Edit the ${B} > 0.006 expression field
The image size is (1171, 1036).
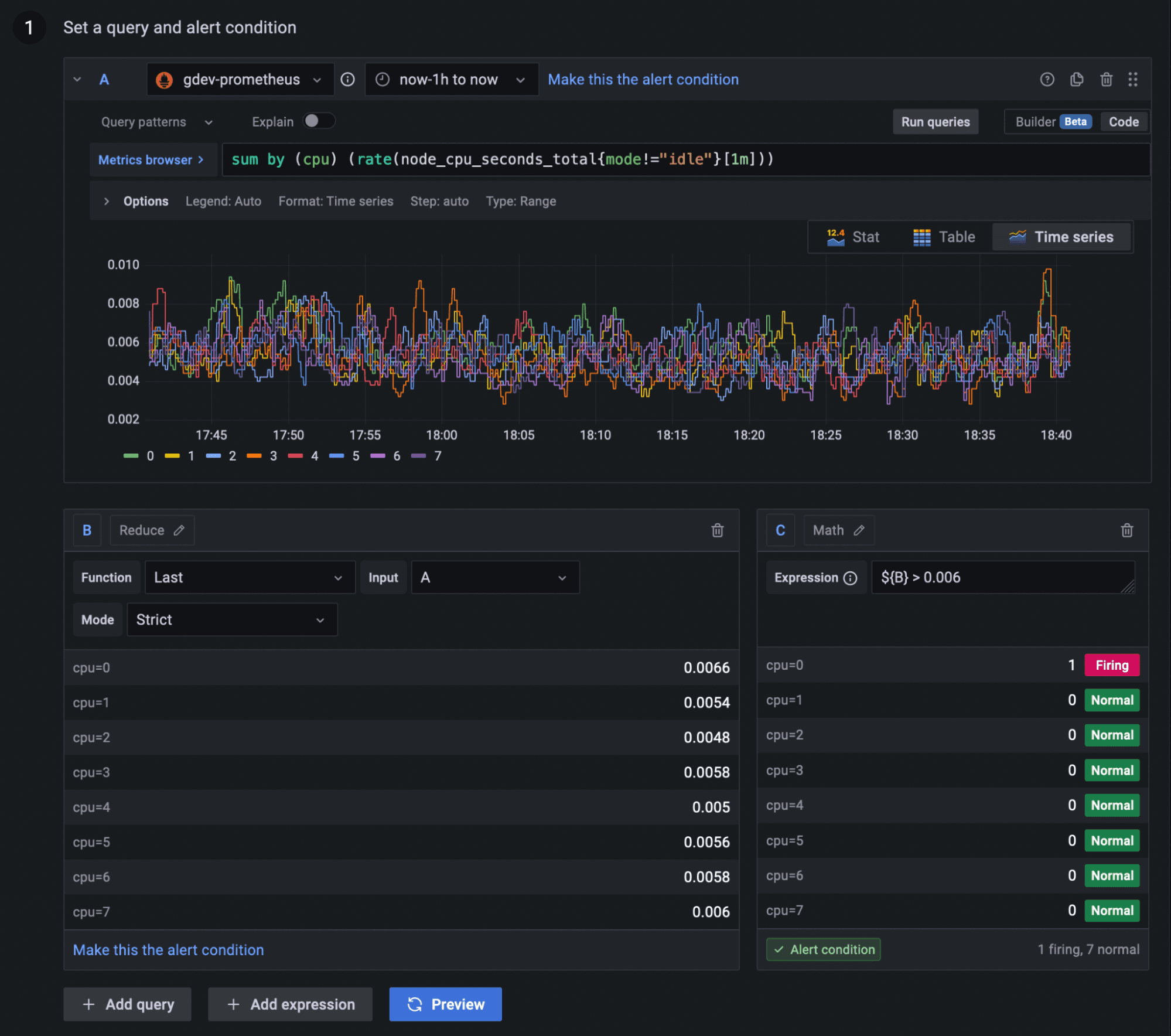pyautogui.click(x=1003, y=577)
